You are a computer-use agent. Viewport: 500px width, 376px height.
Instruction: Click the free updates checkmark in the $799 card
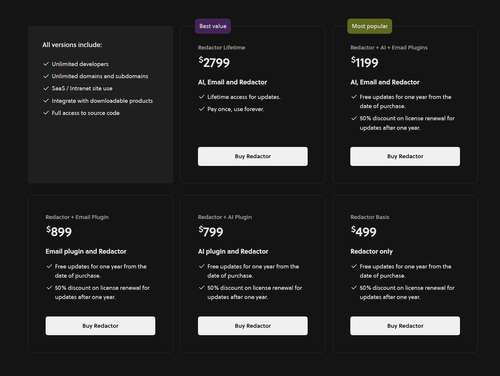(x=201, y=266)
